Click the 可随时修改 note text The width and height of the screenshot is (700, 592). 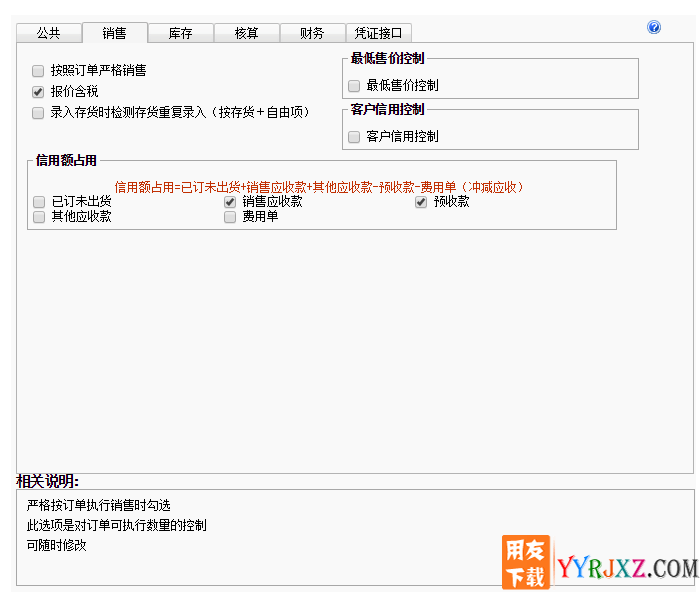pyautogui.click(x=56, y=545)
